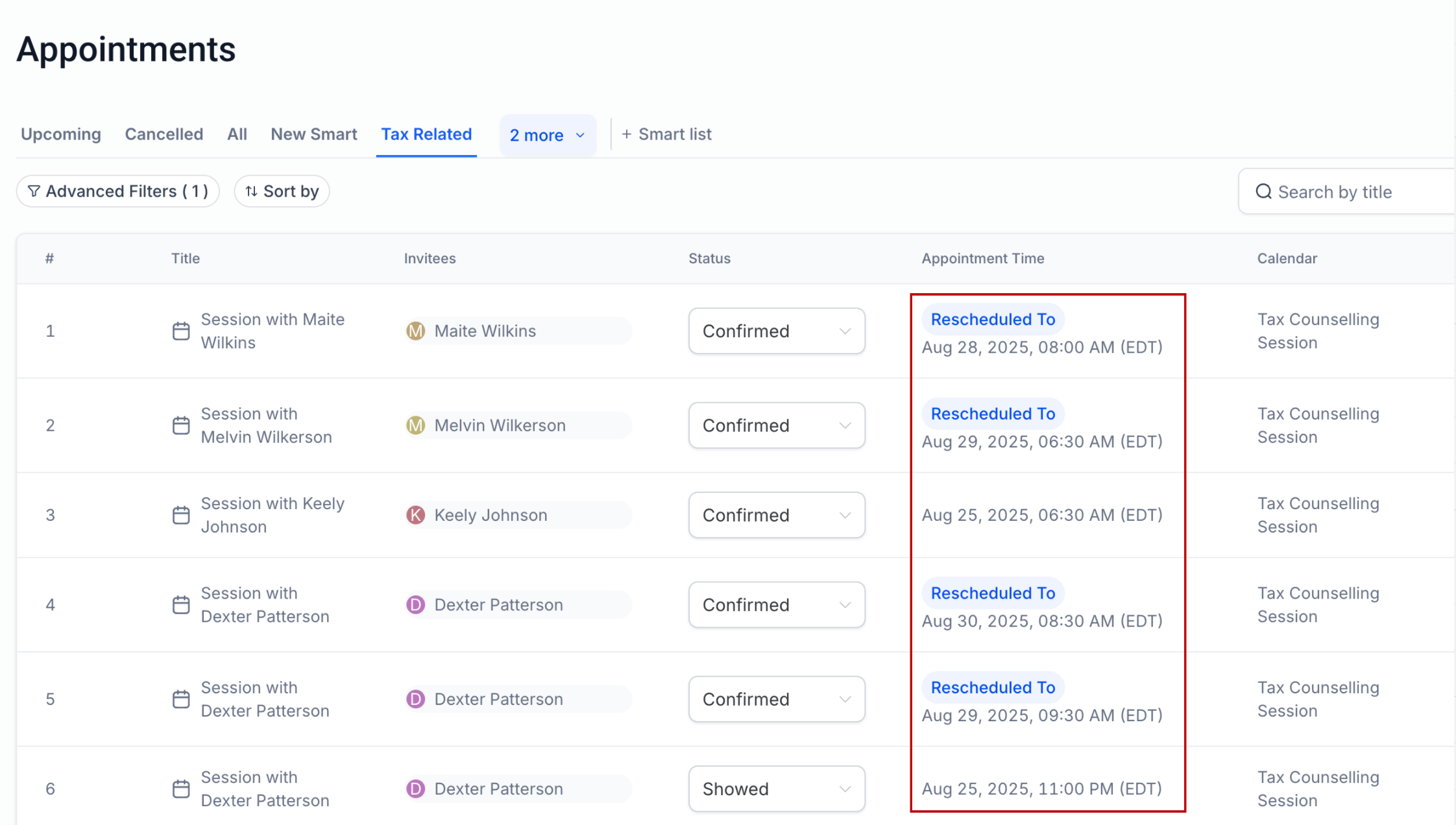
Task: Add a new Smart list
Action: coord(666,134)
